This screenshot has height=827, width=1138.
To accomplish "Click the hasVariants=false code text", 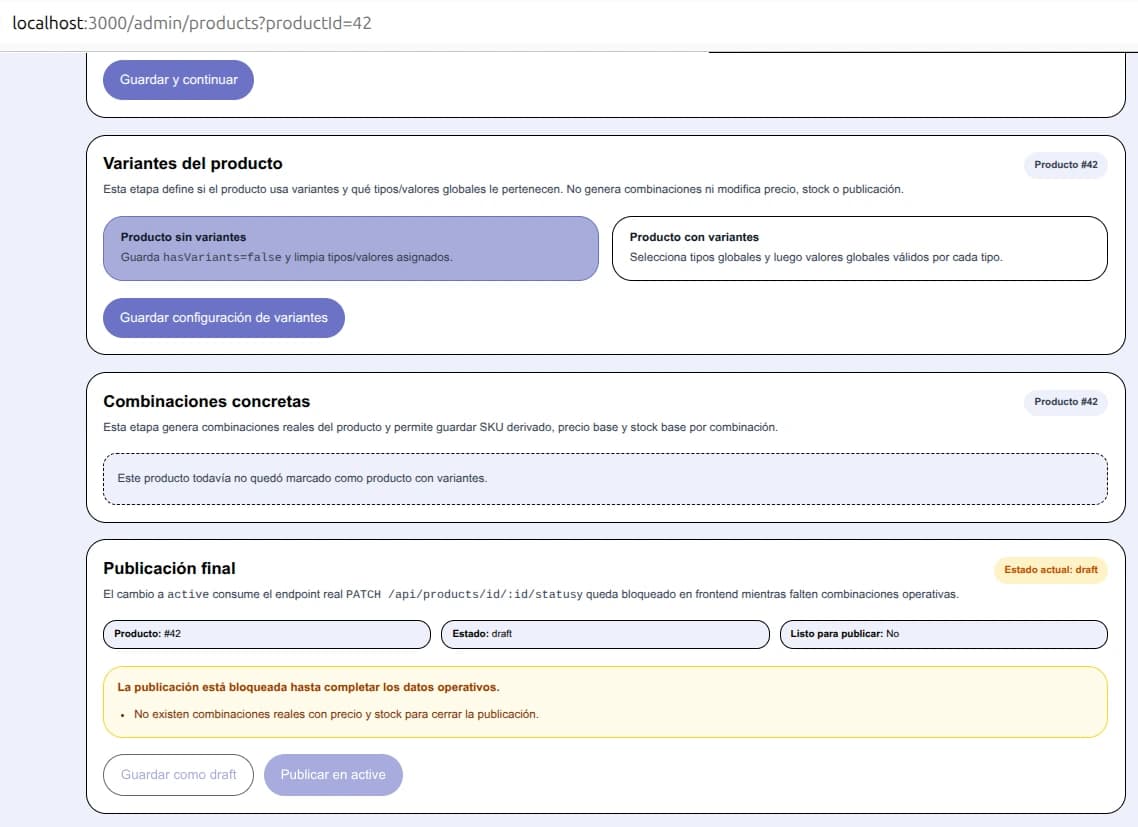I will click(x=222, y=257).
